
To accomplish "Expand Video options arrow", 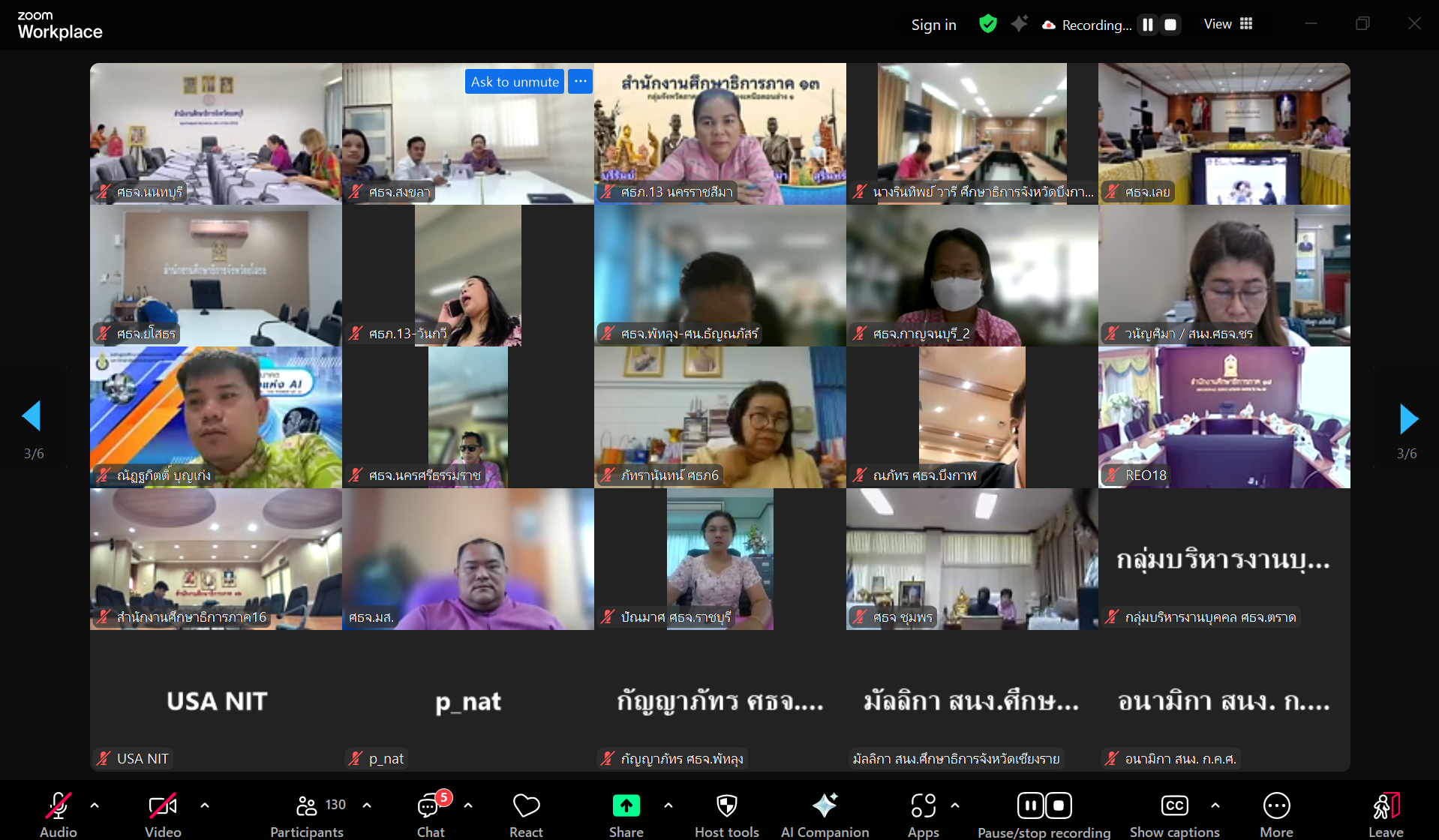I will click(x=205, y=805).
